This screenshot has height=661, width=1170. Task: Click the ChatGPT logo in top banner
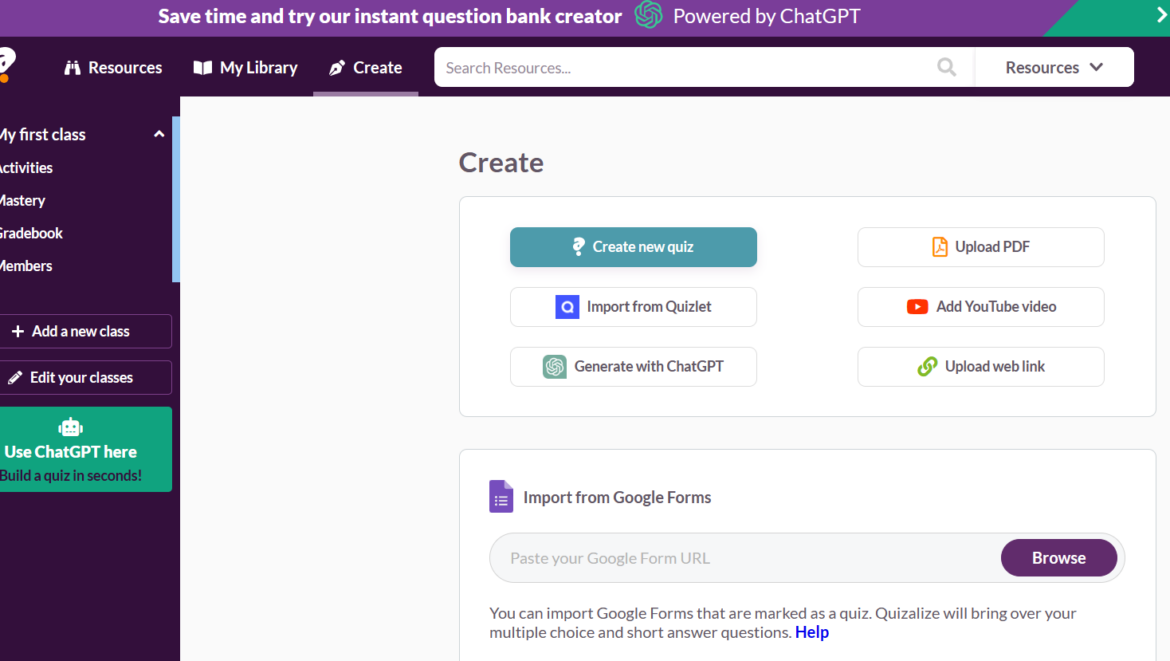tap(648, 16)
